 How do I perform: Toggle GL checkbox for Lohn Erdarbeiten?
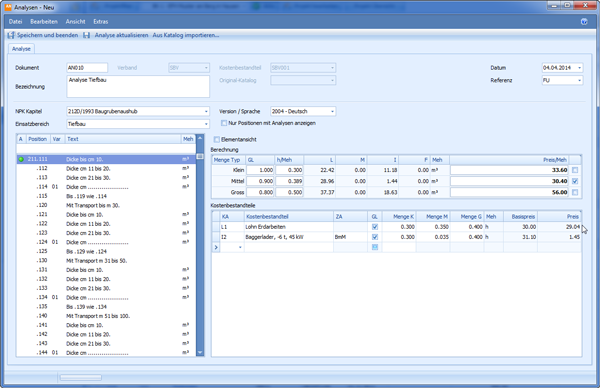(x=375, y=227)
